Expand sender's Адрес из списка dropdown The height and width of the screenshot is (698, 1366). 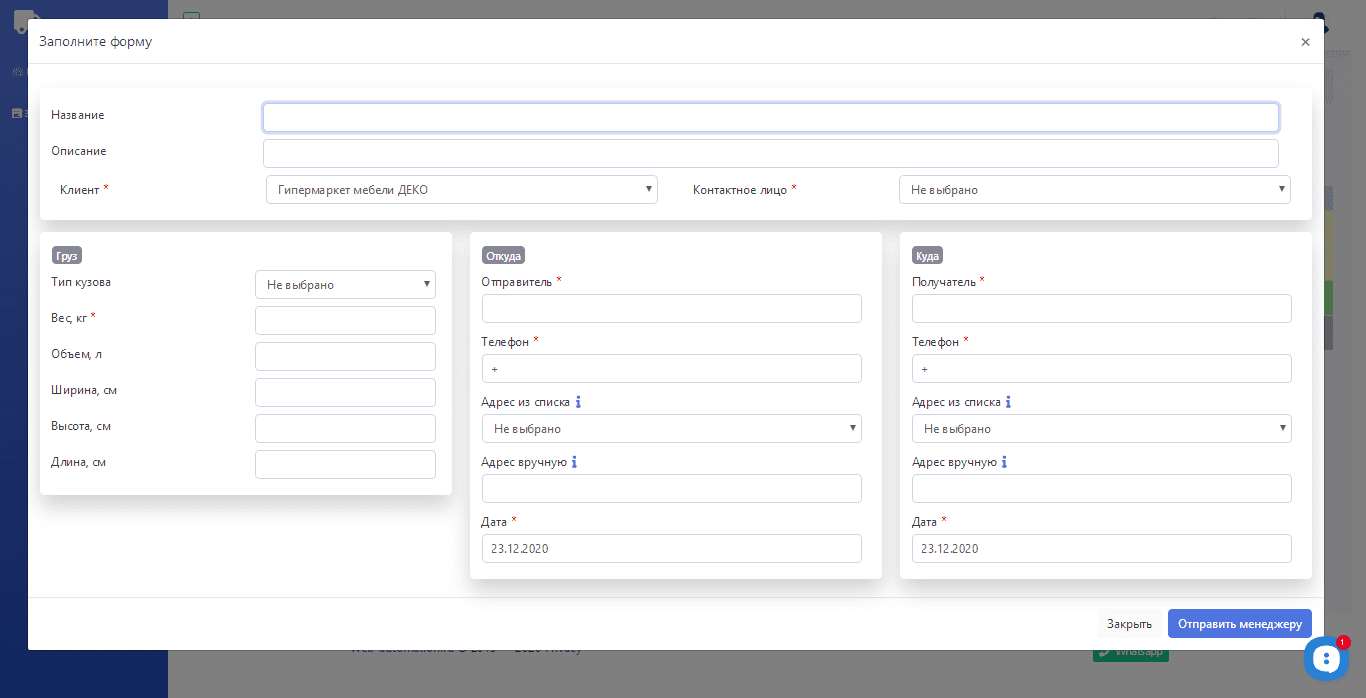(671, 428)
